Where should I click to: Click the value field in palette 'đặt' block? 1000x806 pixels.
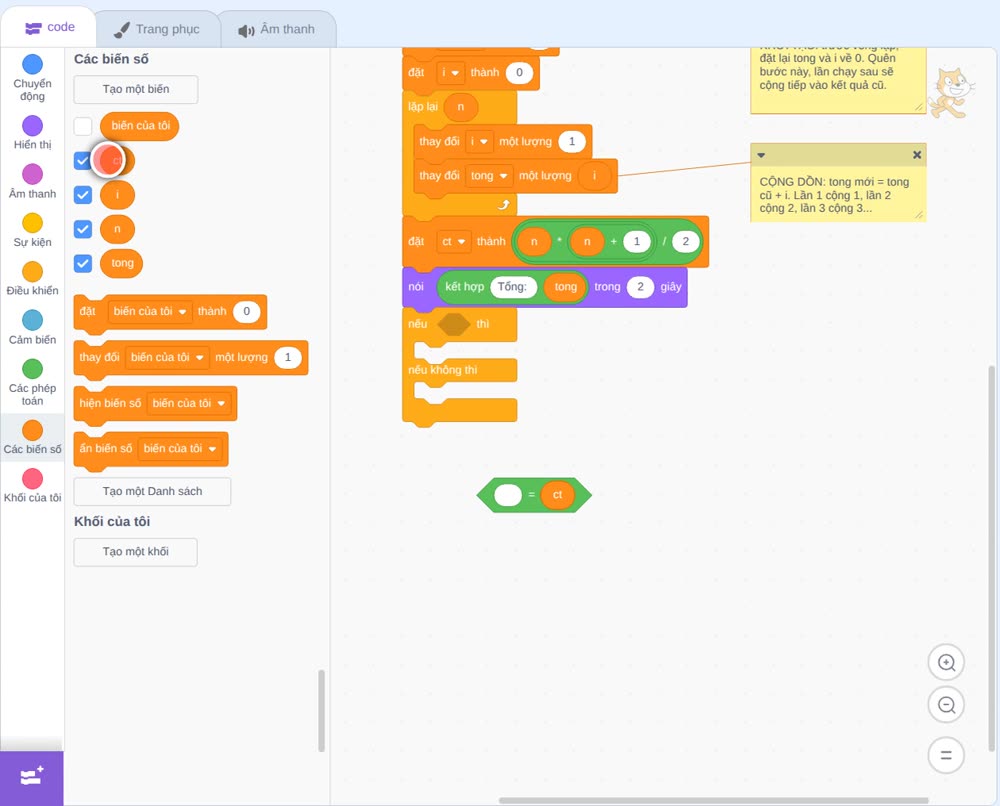(246, 311)
